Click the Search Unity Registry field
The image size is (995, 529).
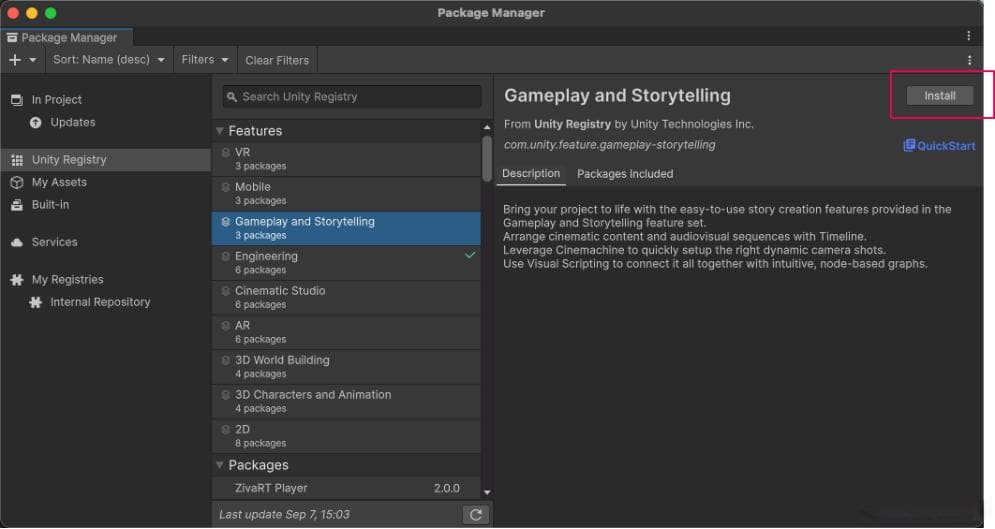352,97
